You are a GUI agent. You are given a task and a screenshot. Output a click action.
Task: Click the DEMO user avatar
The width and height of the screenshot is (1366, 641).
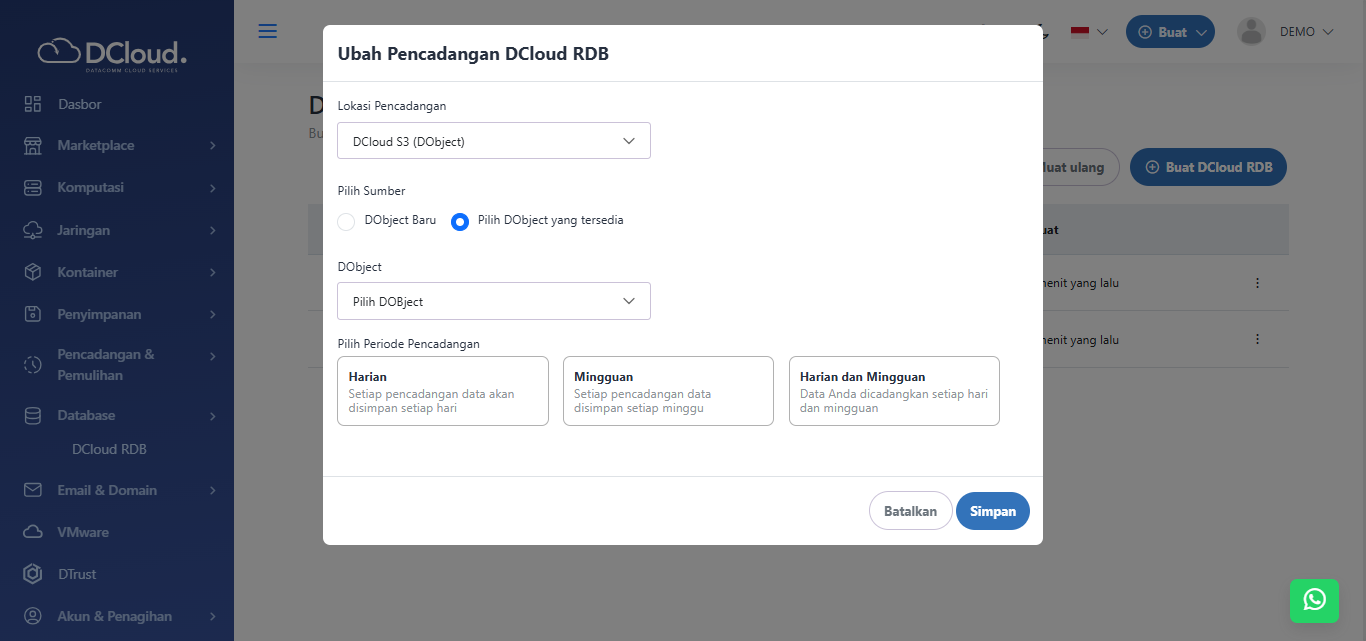(1251, 32)
